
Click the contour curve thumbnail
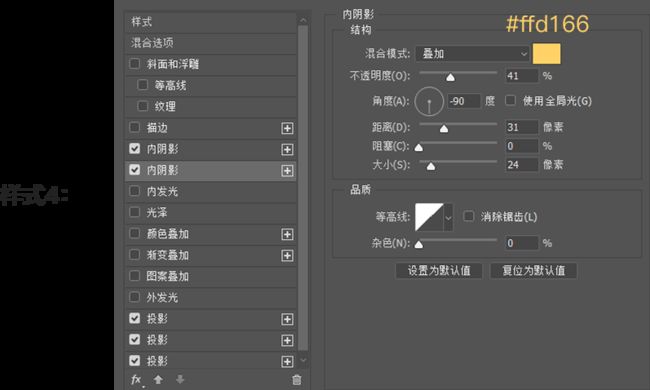click(x=429, y=217)
